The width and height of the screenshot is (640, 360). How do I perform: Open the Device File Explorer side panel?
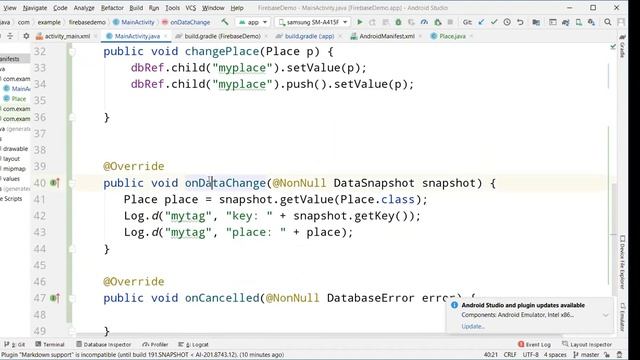point(622,262)
